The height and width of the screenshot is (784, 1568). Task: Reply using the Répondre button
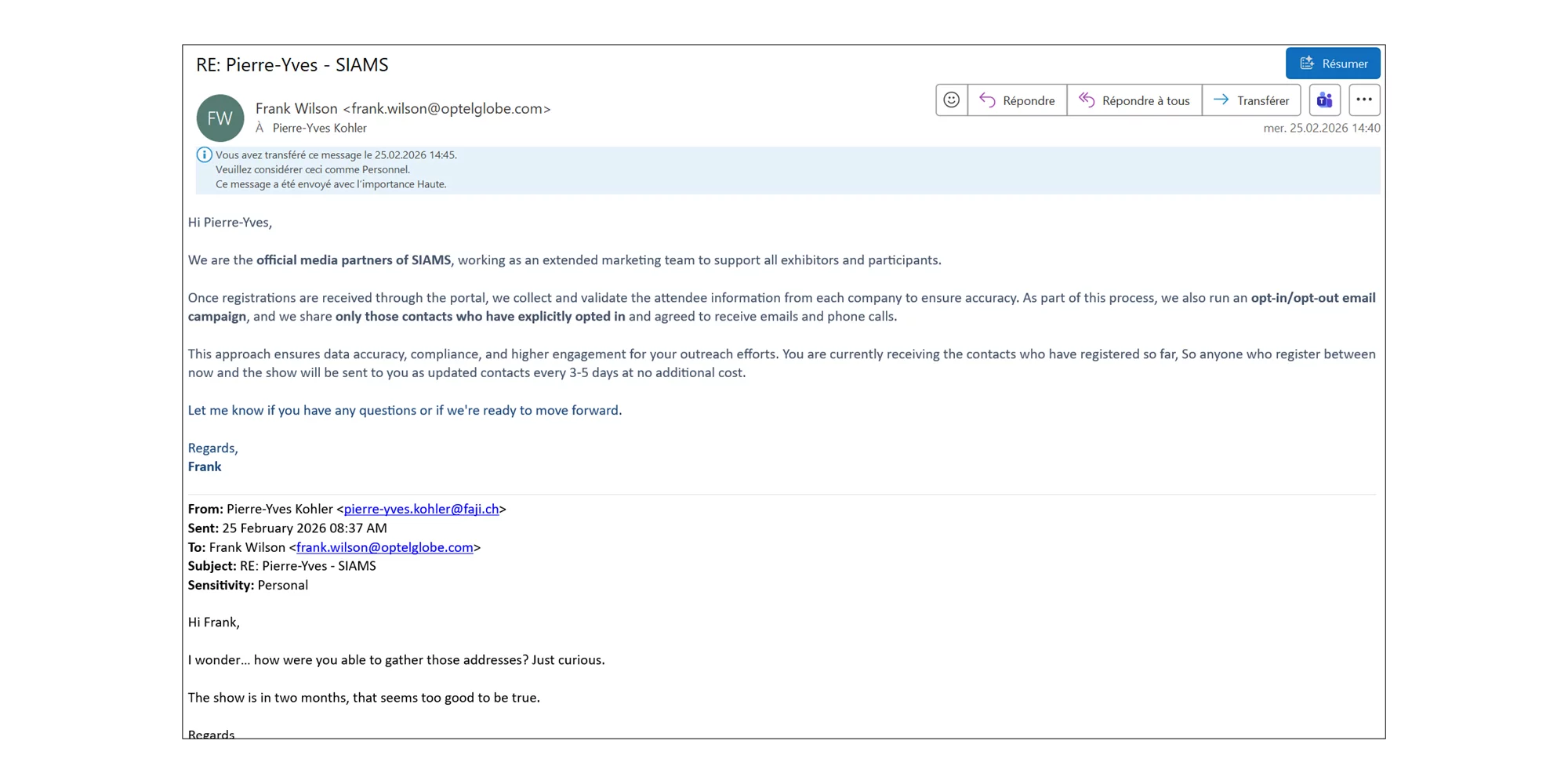pos(1017,100)
